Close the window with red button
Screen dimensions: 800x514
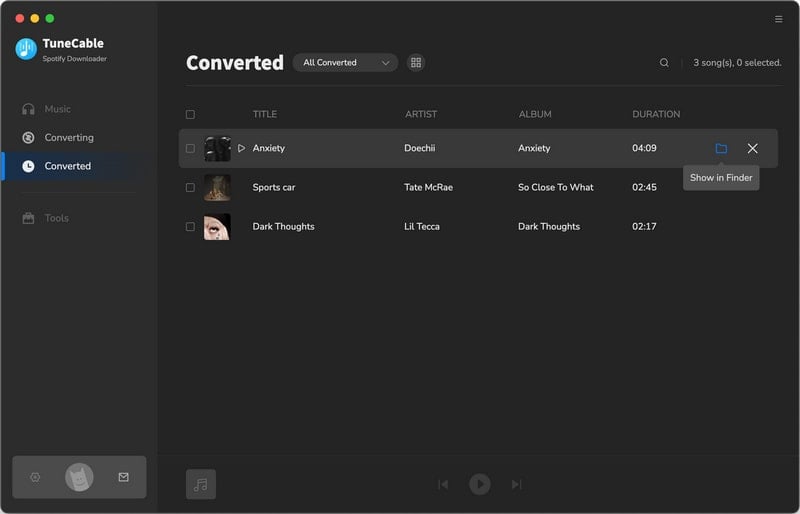click(20, 18)
